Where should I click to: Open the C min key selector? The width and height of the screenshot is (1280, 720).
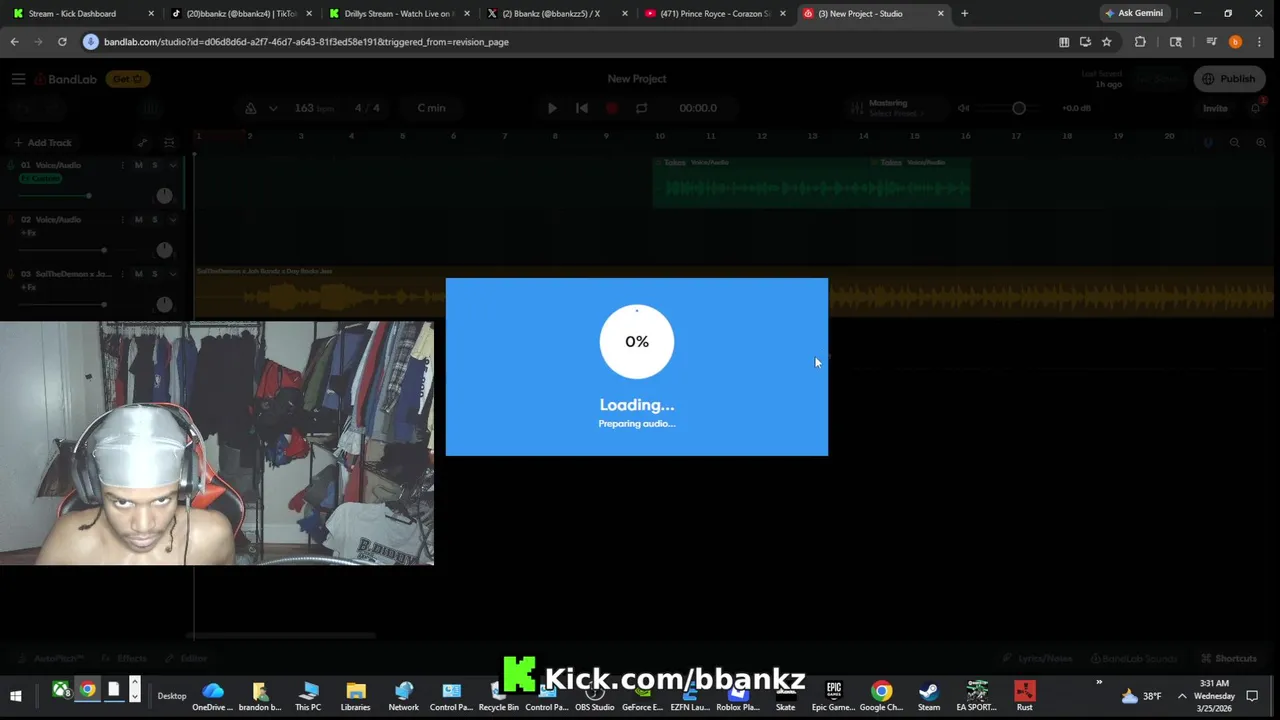point(432,108)
